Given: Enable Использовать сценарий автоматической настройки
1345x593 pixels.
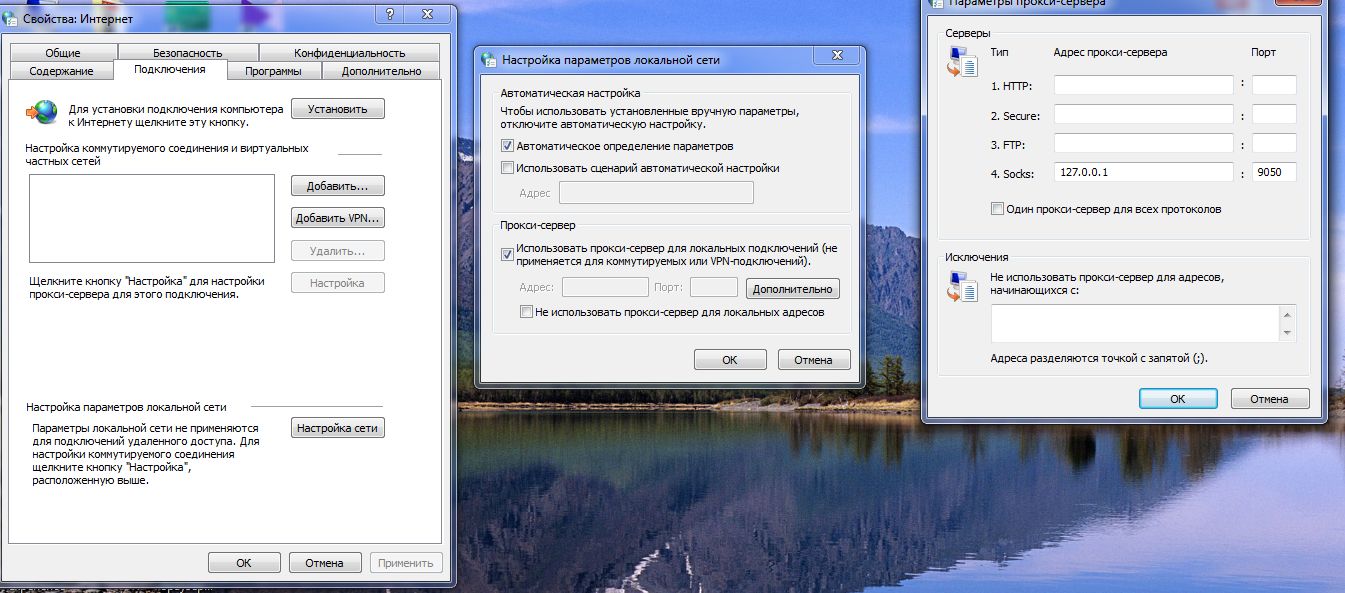Looking at the screenshot, I should click(508, 168).
